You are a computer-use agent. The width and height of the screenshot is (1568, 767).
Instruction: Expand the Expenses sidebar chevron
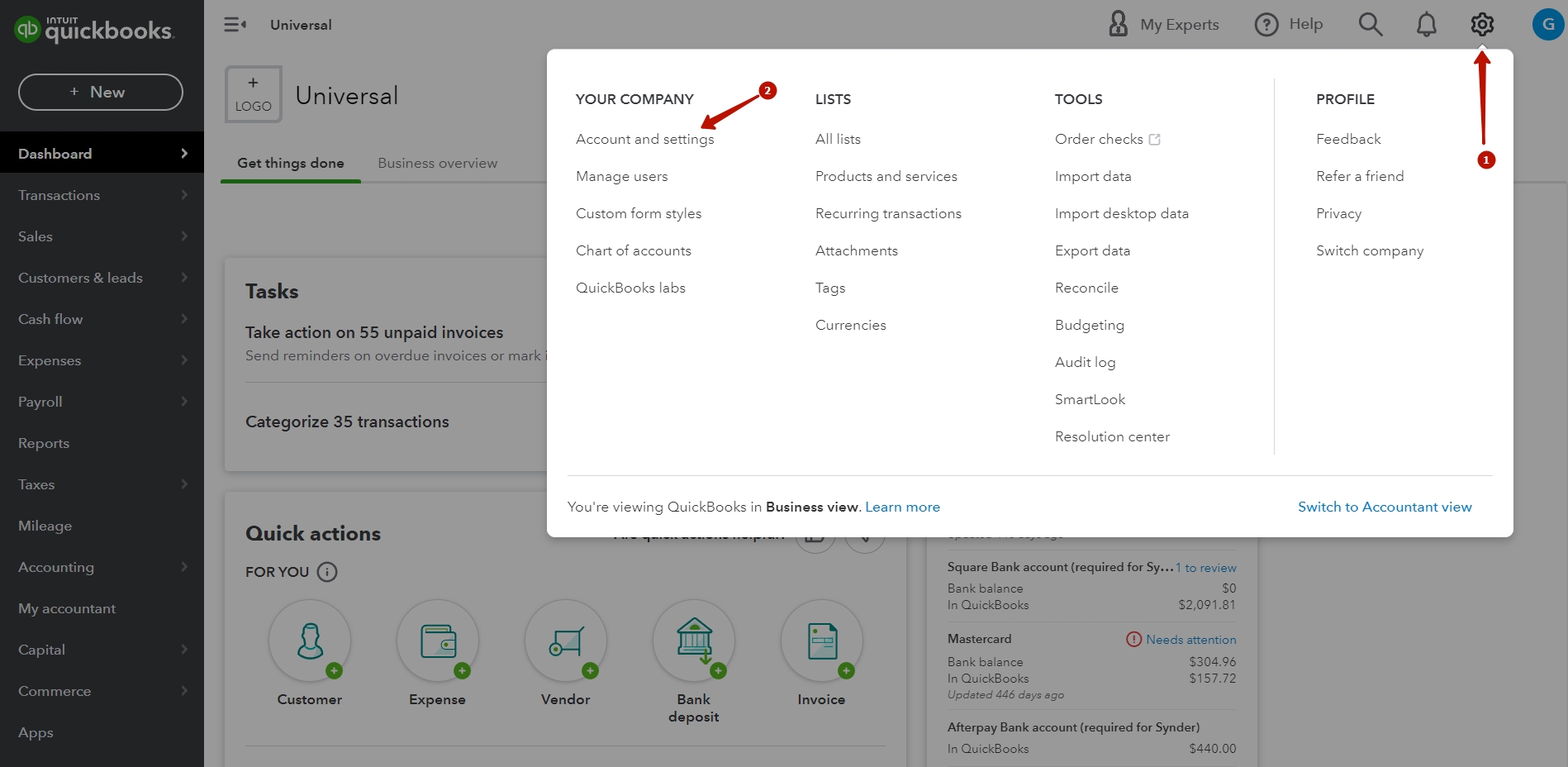point(184,360)
